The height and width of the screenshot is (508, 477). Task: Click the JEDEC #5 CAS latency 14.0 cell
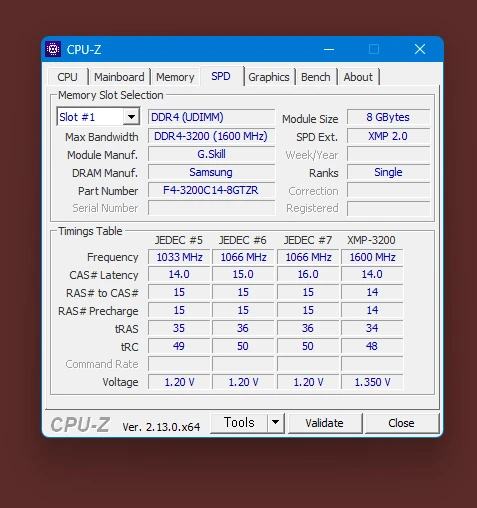point(179,274)
